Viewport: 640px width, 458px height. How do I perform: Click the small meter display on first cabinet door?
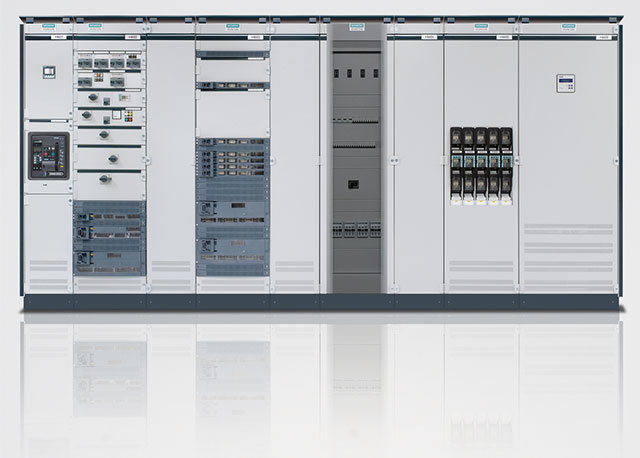(x=49, y=72)
